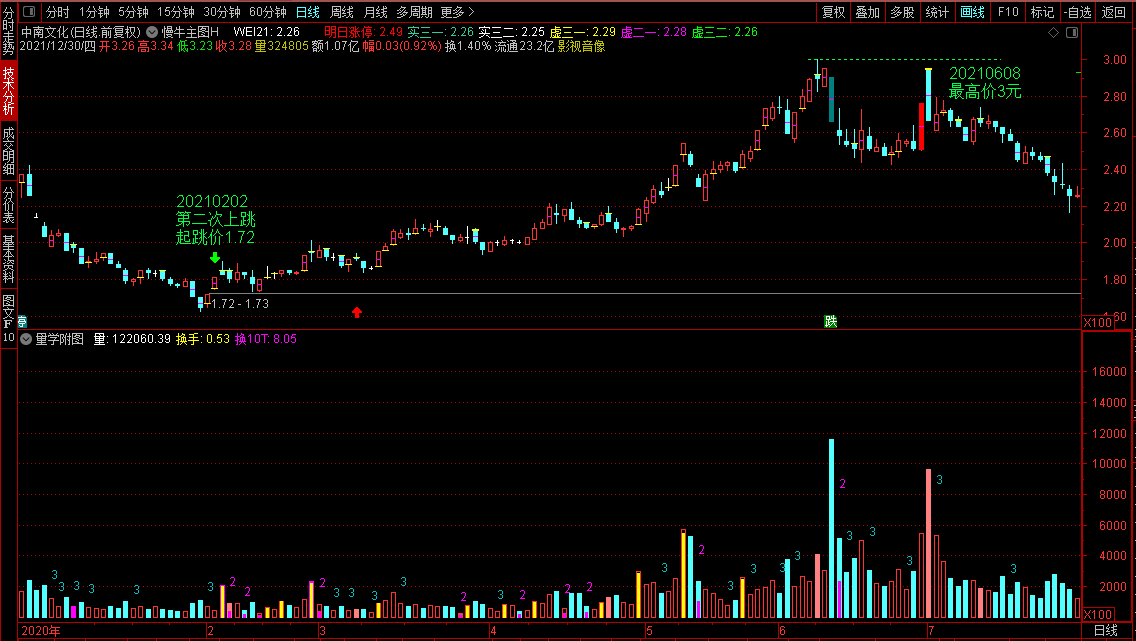Screen dimensions: 1136x641
Task: Click the 返回 back button
Action: pos(1114,12)
